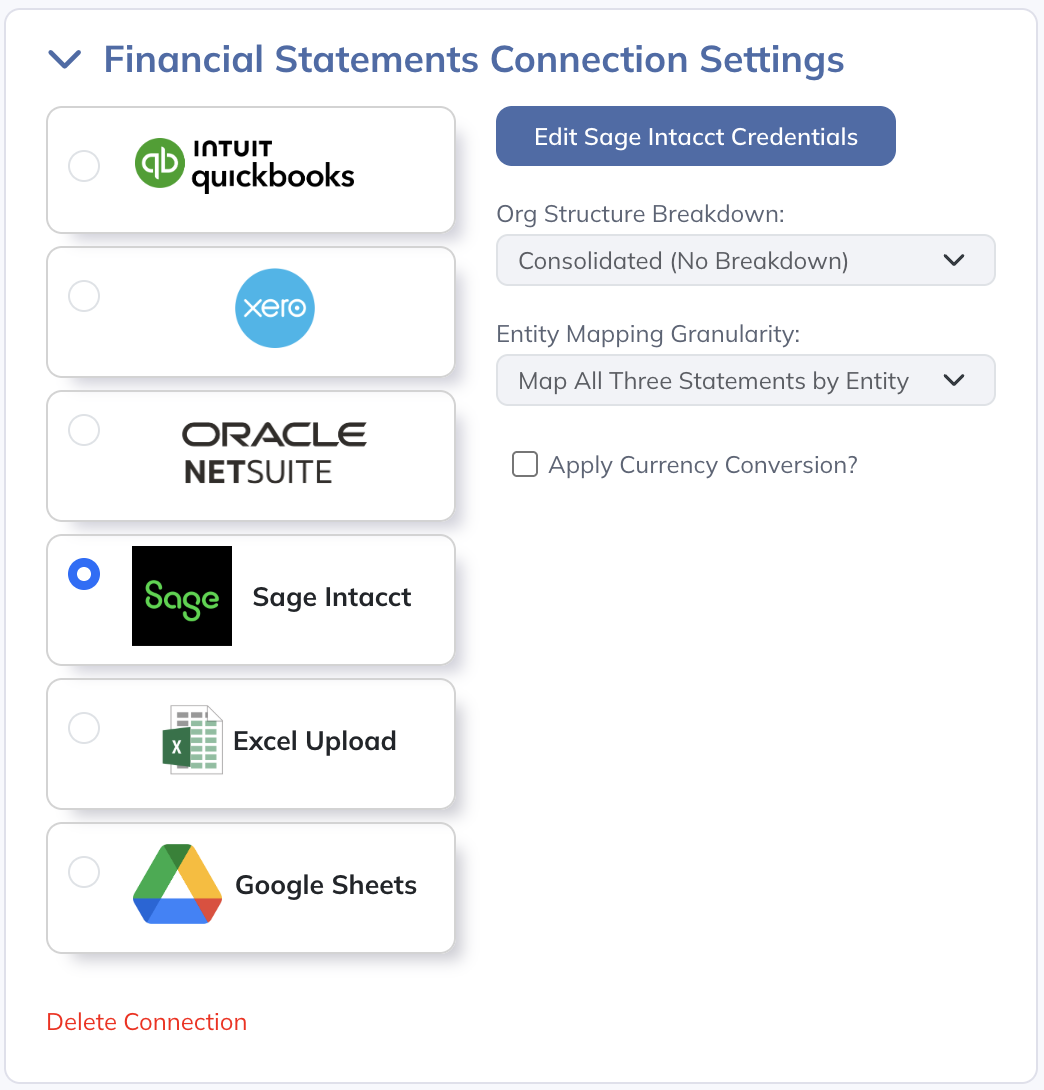The image size is (1044, 1090).
Task: Enable the Apply Currency Conversion checkbox
Action: 525,465
